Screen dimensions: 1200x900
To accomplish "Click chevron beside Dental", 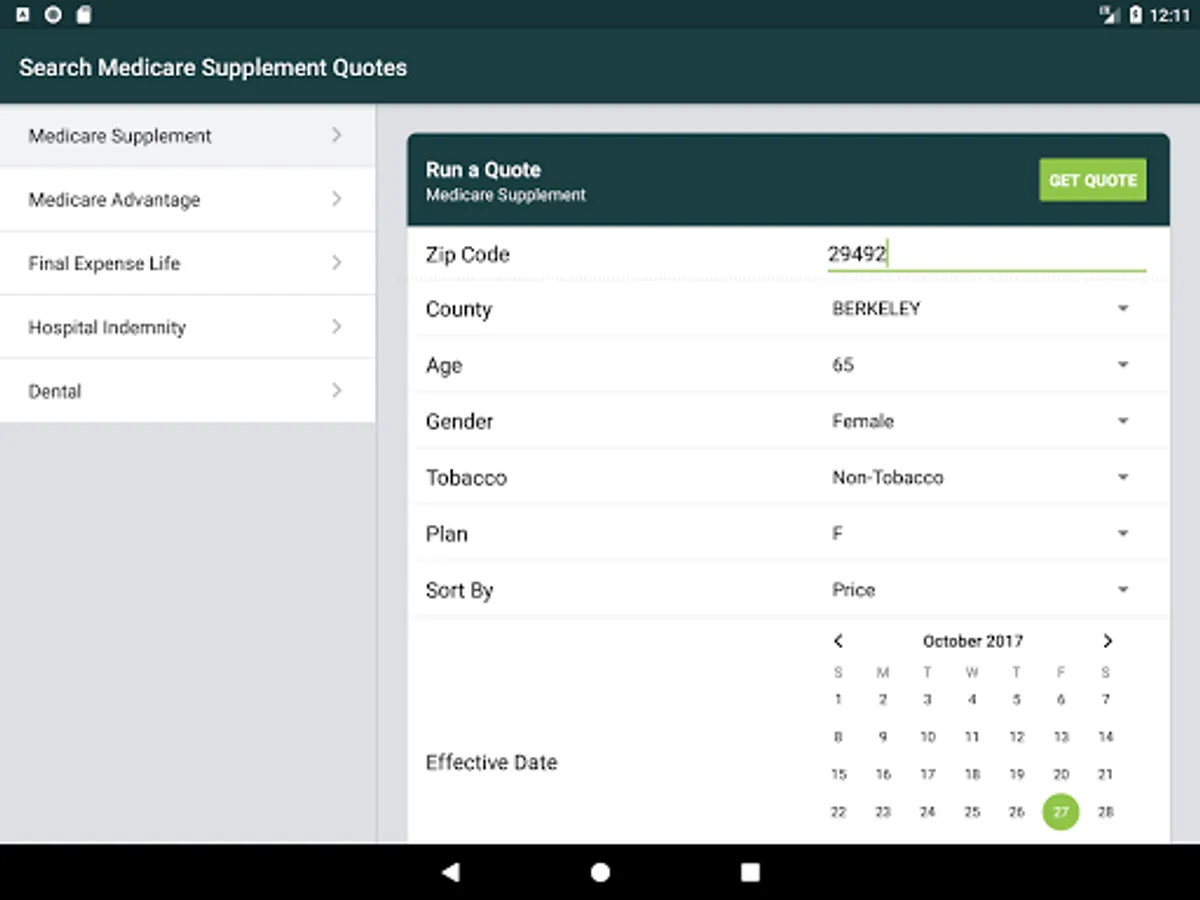I will click(x=337, y=391).
